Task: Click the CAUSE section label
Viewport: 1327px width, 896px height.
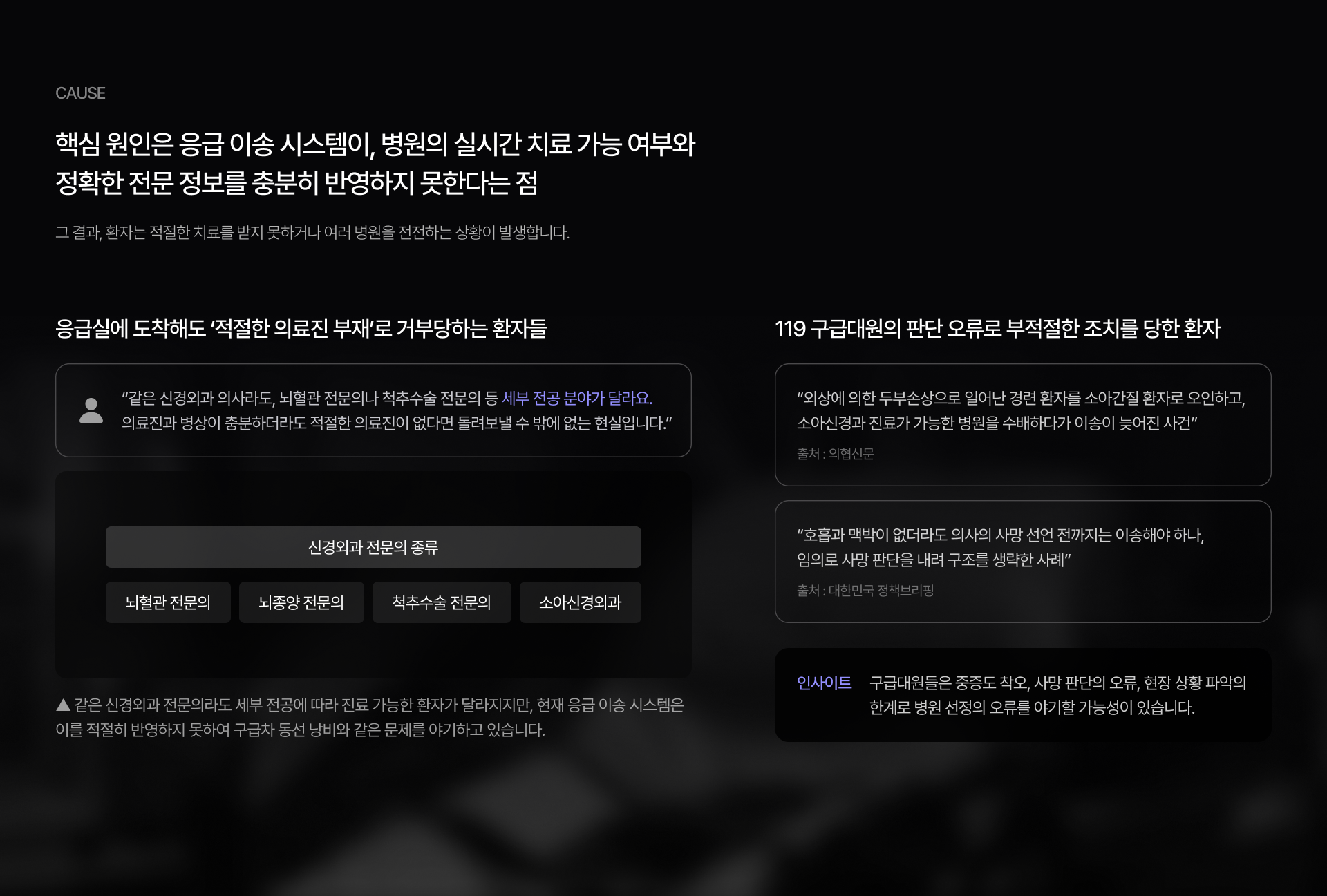Action: tap(80, 93)
